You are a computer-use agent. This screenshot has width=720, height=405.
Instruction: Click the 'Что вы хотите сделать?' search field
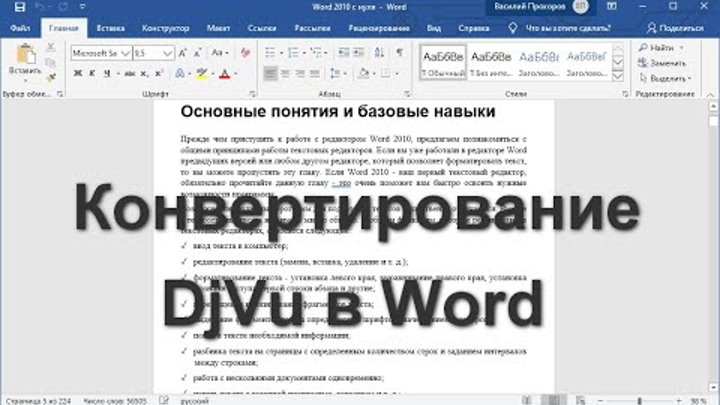point(568,28)
